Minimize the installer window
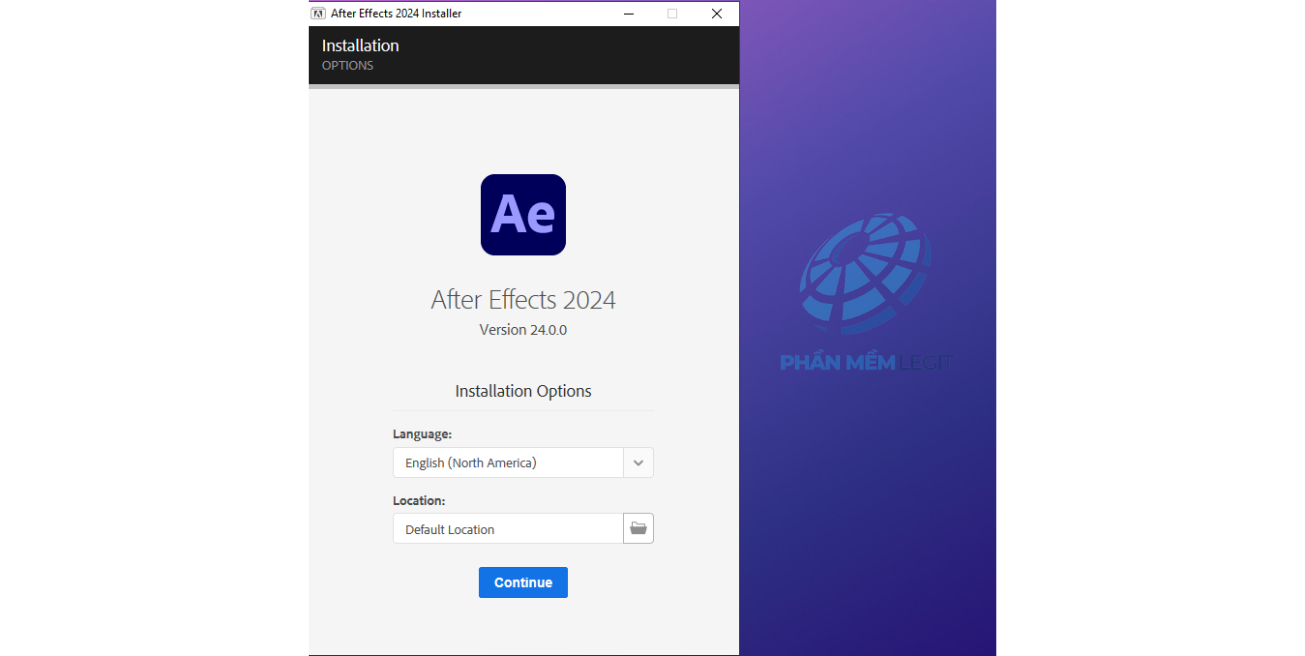The height and width of the screenshot is (656, 1305). (628, 14)
